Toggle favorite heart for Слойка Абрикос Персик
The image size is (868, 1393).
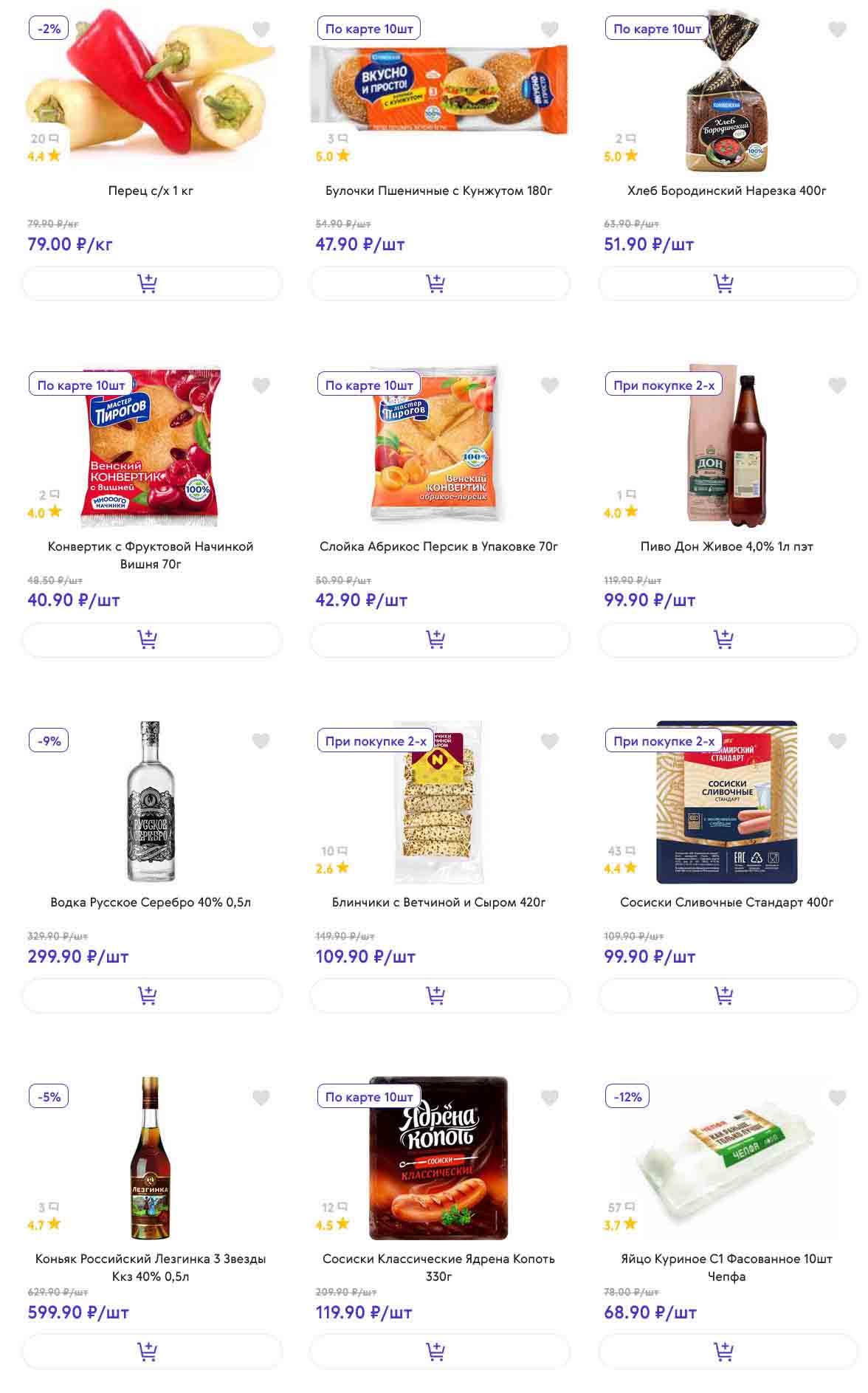(x=549, y=385)
